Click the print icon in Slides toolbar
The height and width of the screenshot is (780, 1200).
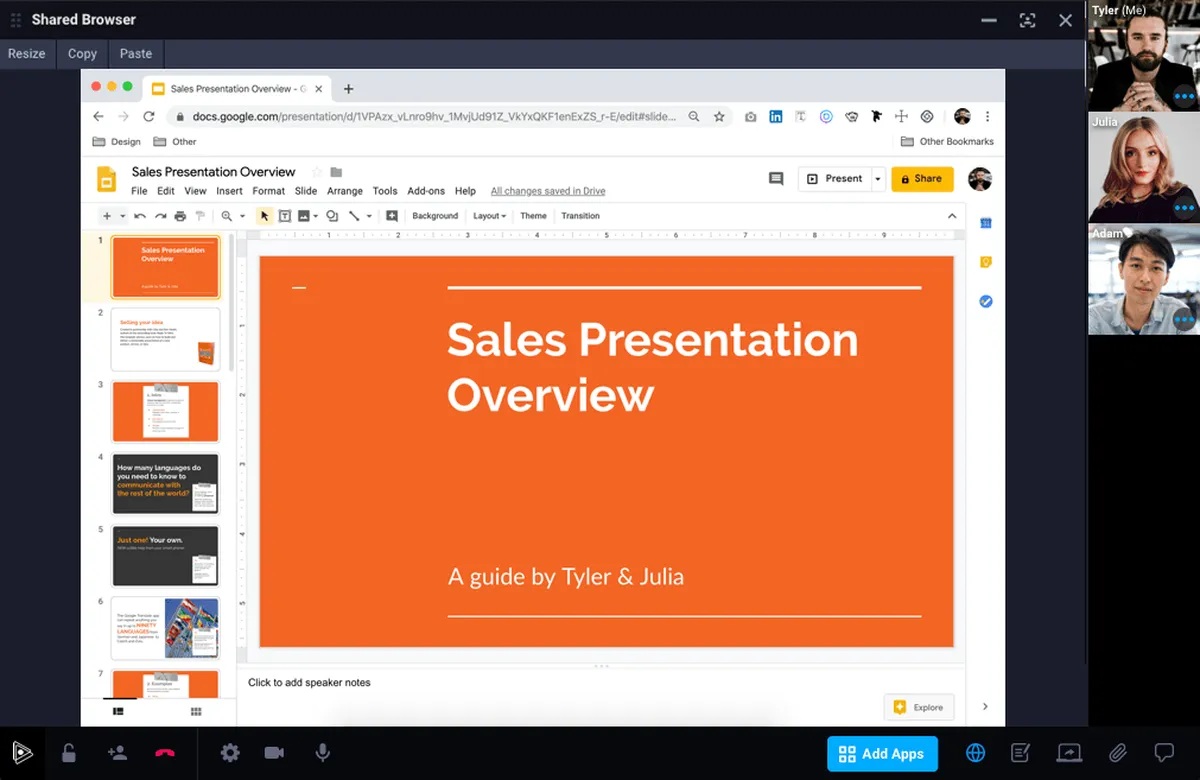[180, 216]
